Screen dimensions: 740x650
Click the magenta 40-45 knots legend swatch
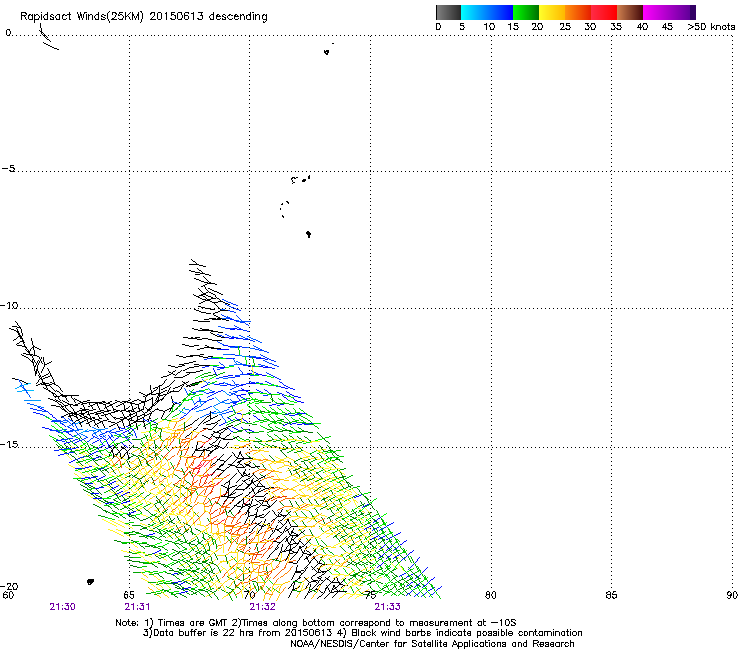(x=656, y=12)
